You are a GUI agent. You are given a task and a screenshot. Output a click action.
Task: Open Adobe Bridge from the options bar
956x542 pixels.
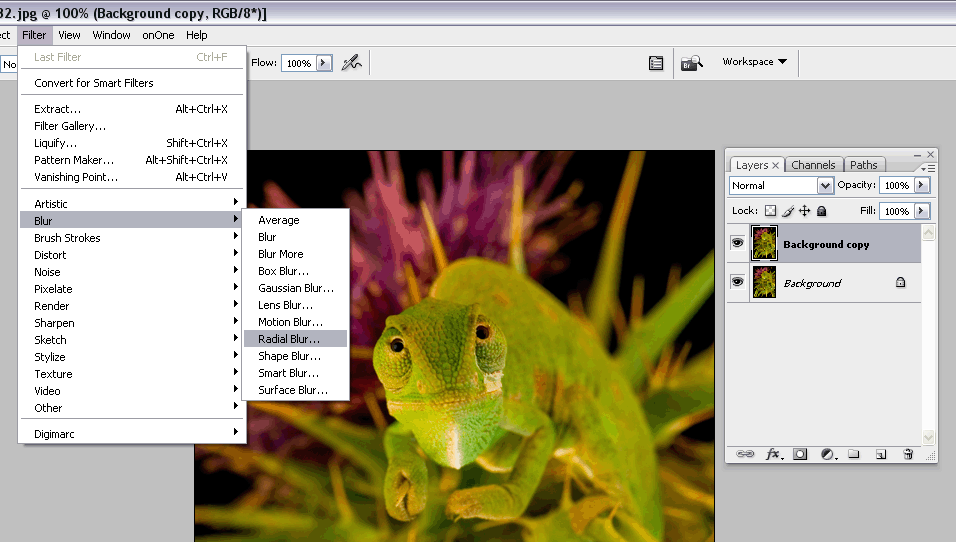pos(692,63)
